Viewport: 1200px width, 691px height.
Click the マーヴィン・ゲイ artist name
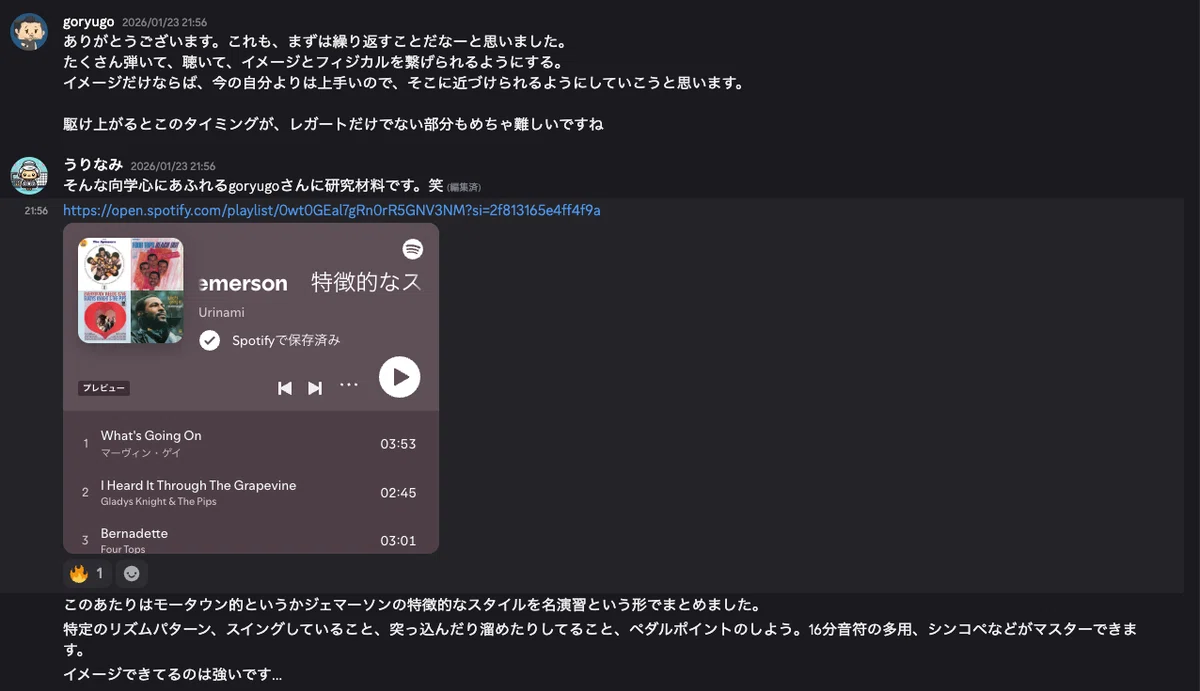tap(141, 453)
